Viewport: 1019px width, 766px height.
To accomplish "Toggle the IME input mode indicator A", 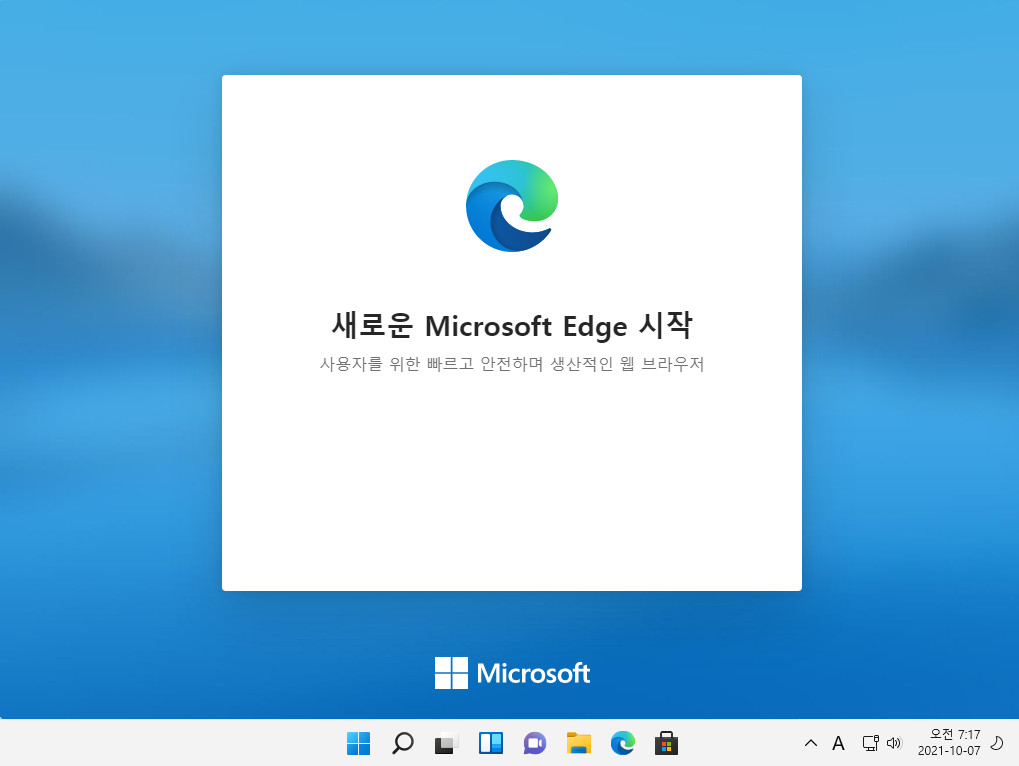I will click(x=838, y=743).
